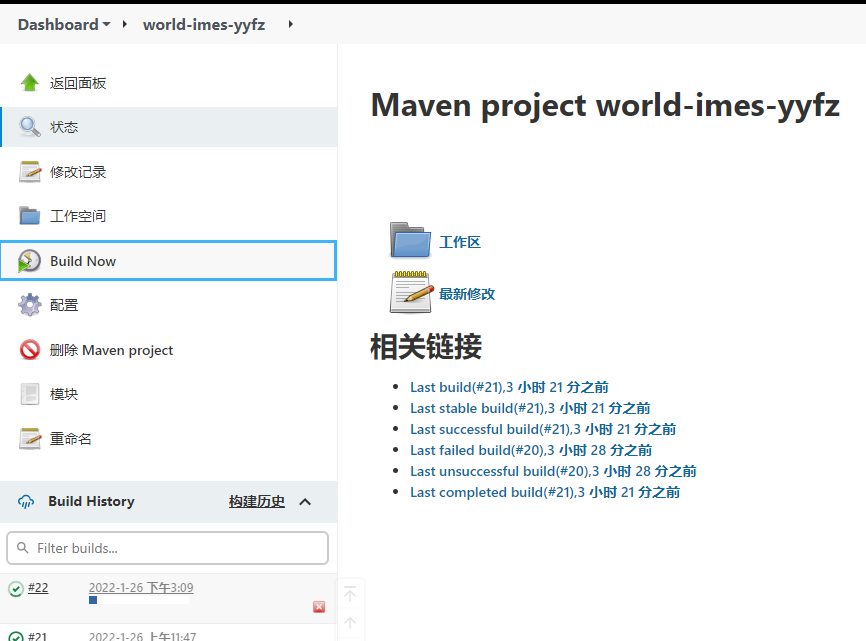Click the search icon in Filter builds box
Image resolution: width=866 pixels, height=641 pixels.
23,548
